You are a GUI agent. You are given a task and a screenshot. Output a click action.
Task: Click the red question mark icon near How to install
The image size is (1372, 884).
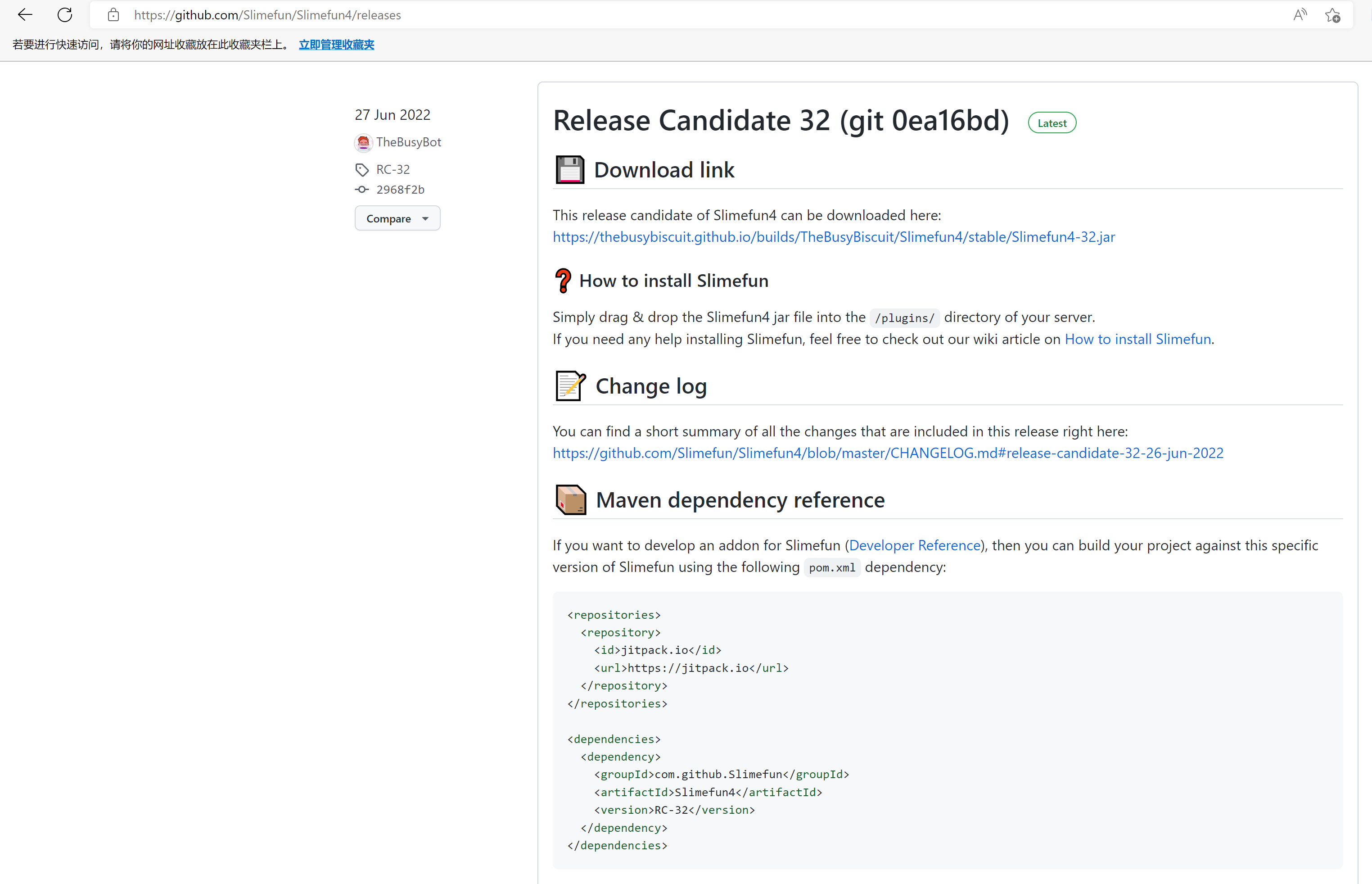(564, 281)
